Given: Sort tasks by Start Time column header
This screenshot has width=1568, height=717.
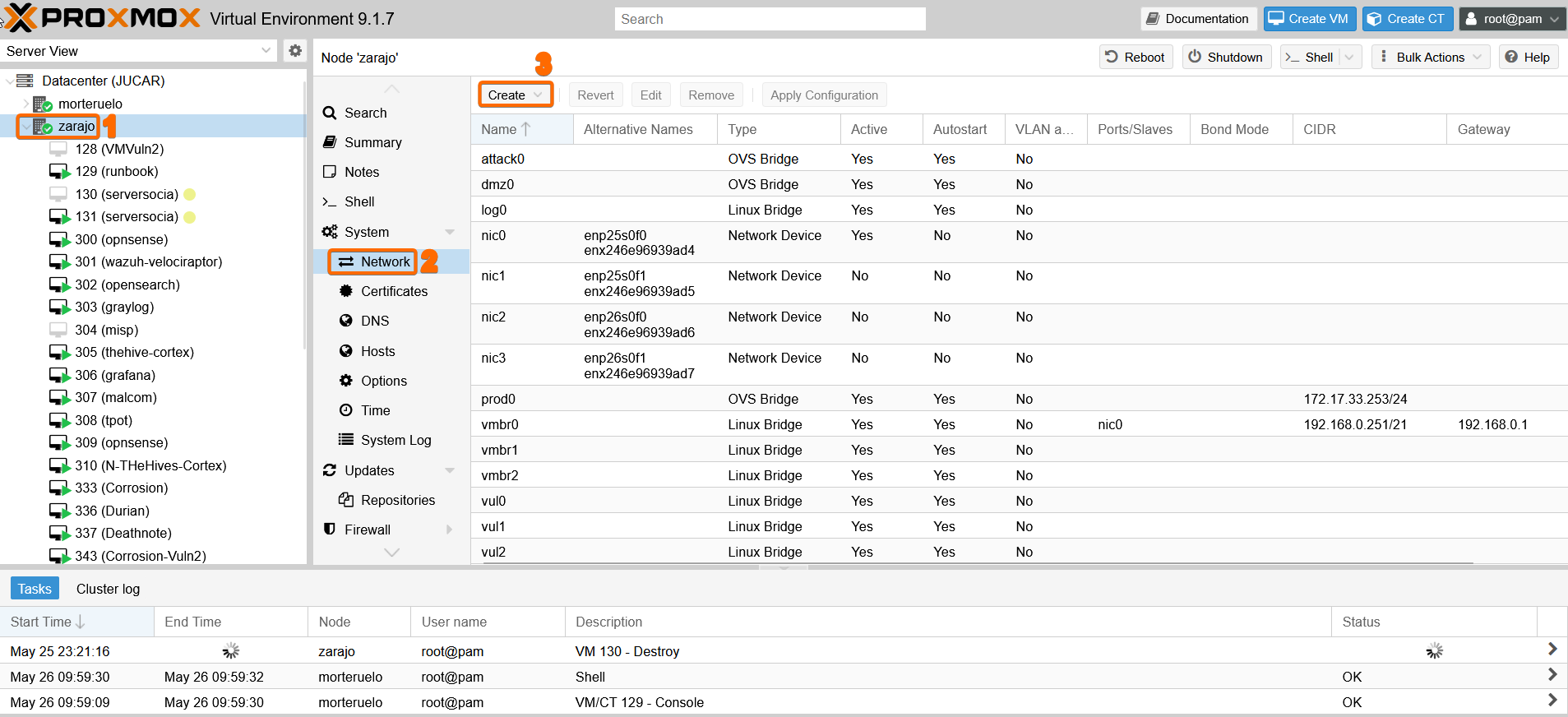Looking at the screenshot, I should tap(77, 622).
